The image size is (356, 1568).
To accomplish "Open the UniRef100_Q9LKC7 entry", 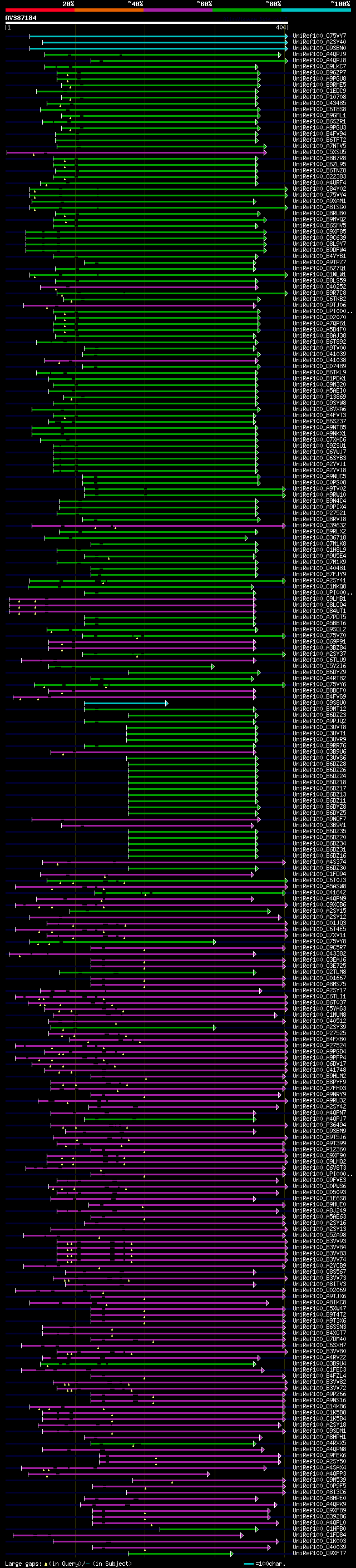I will (x=319, y=66).
